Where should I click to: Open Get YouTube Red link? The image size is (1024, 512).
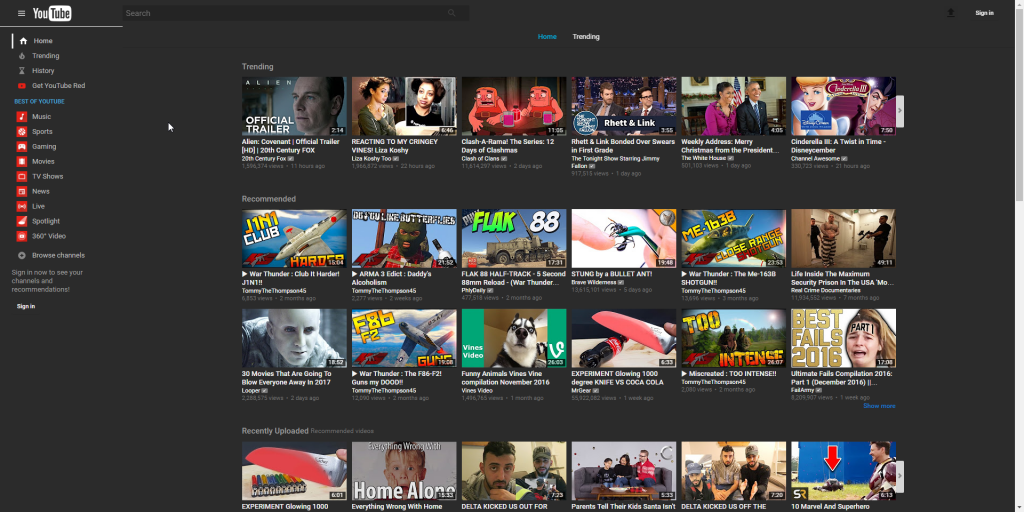coord(58,86)
